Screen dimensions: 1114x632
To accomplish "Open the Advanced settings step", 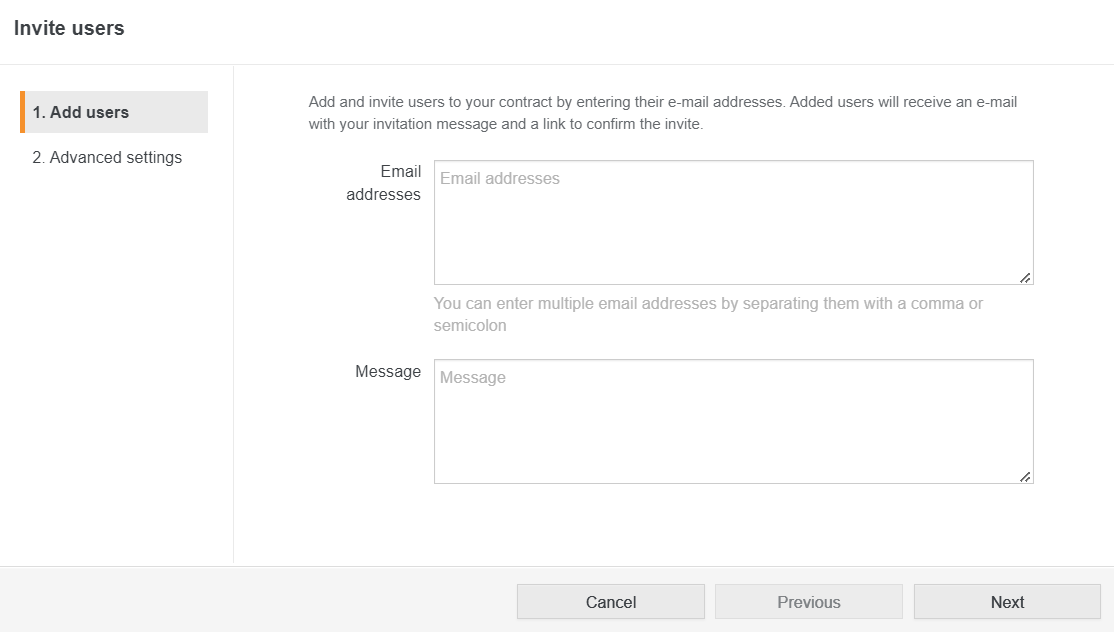I will [107, 157].
